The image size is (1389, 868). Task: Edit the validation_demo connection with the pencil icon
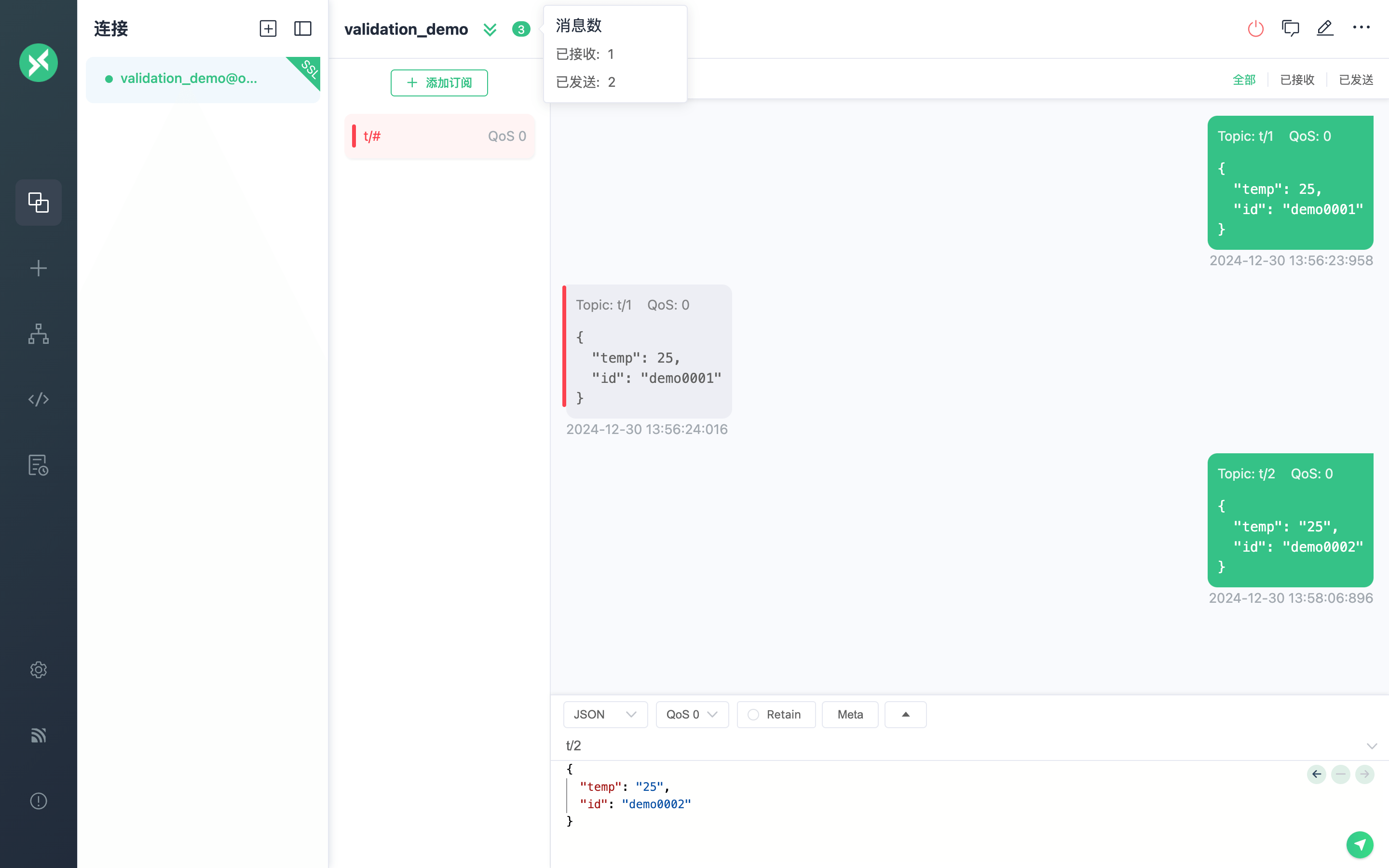1325,28
